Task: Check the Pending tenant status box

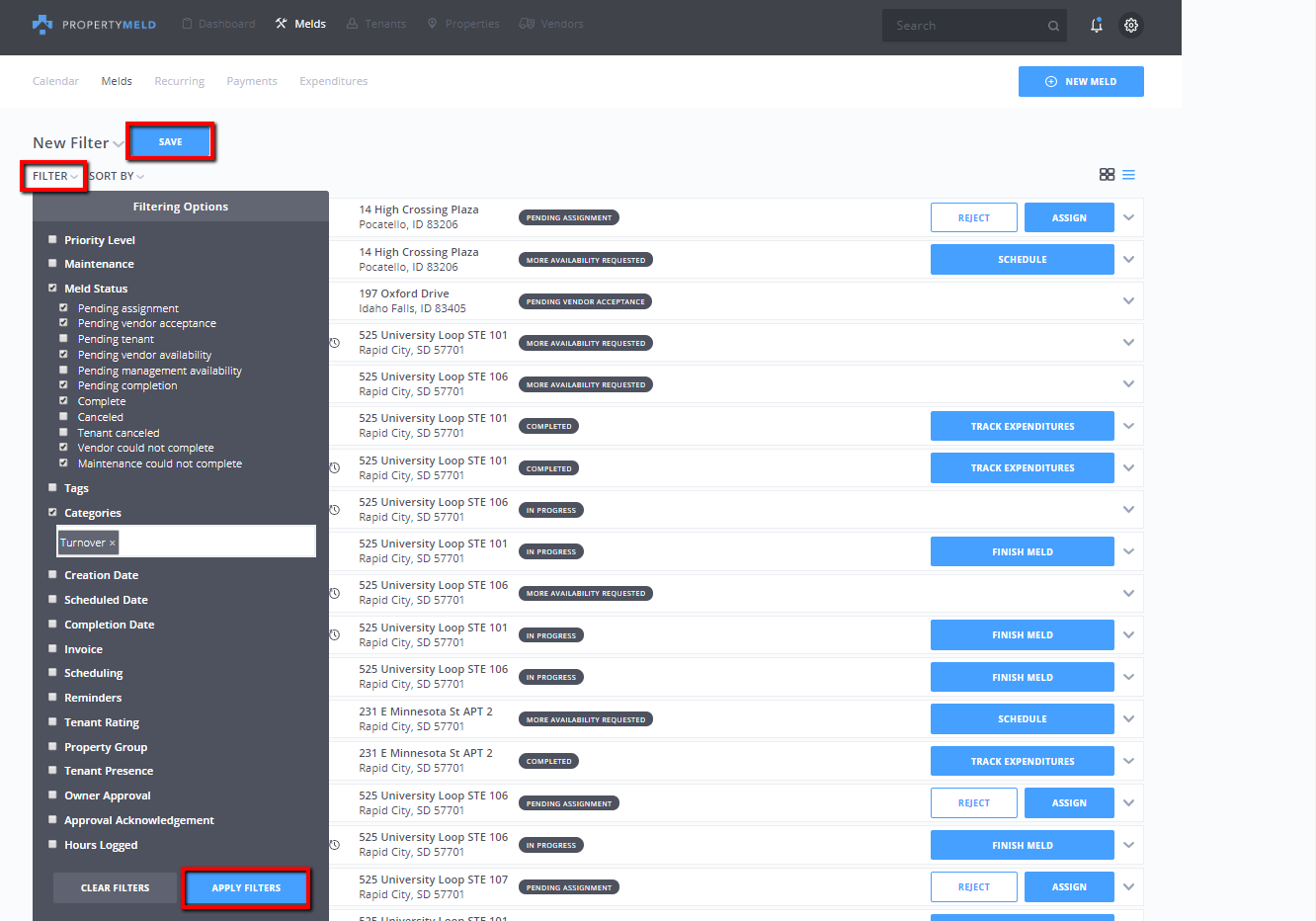Action: (64, 339)
